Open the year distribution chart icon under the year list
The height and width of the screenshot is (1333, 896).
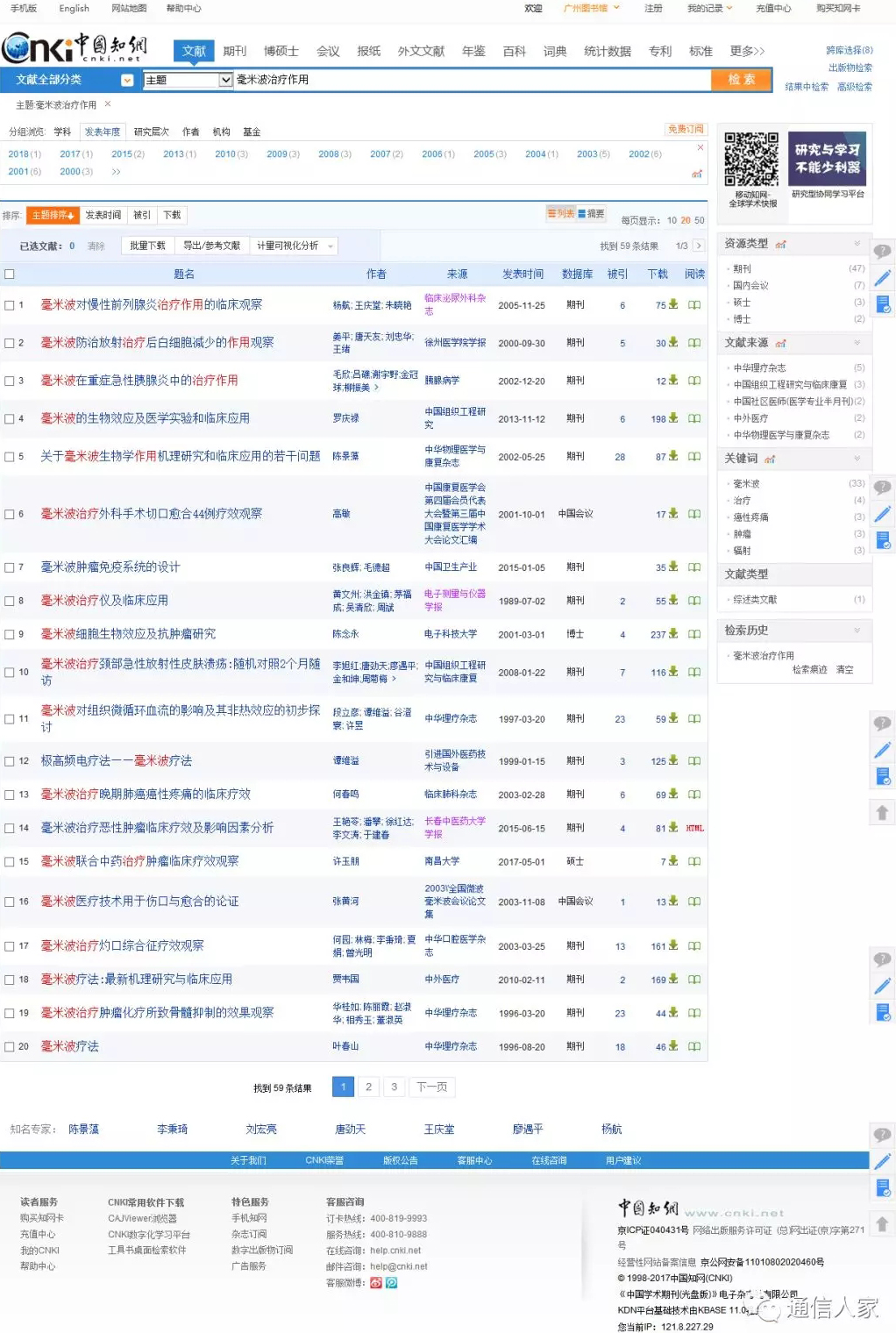[697, 174]
